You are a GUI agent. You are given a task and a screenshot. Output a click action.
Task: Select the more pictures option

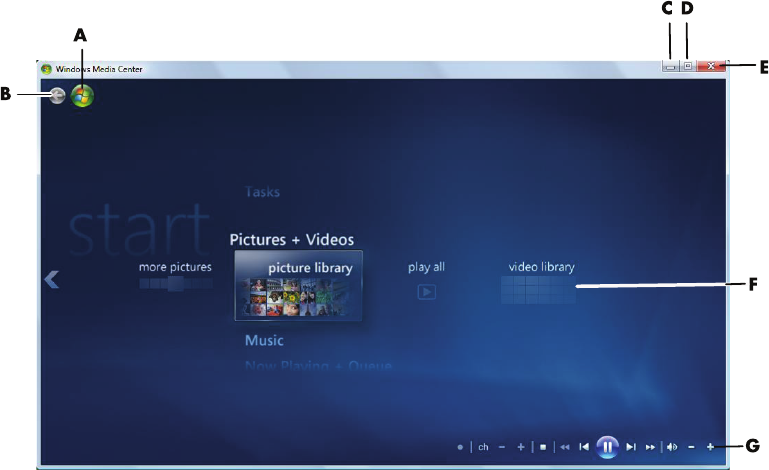pyautogui.click(x=175, y=267)
